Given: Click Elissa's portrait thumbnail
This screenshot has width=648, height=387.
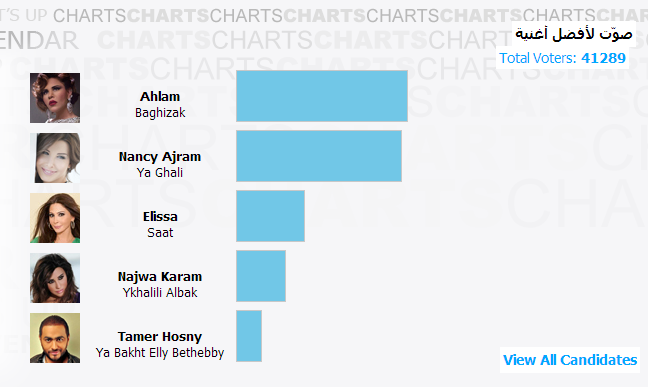Looking at the screenshot, I should click(55, 218).
